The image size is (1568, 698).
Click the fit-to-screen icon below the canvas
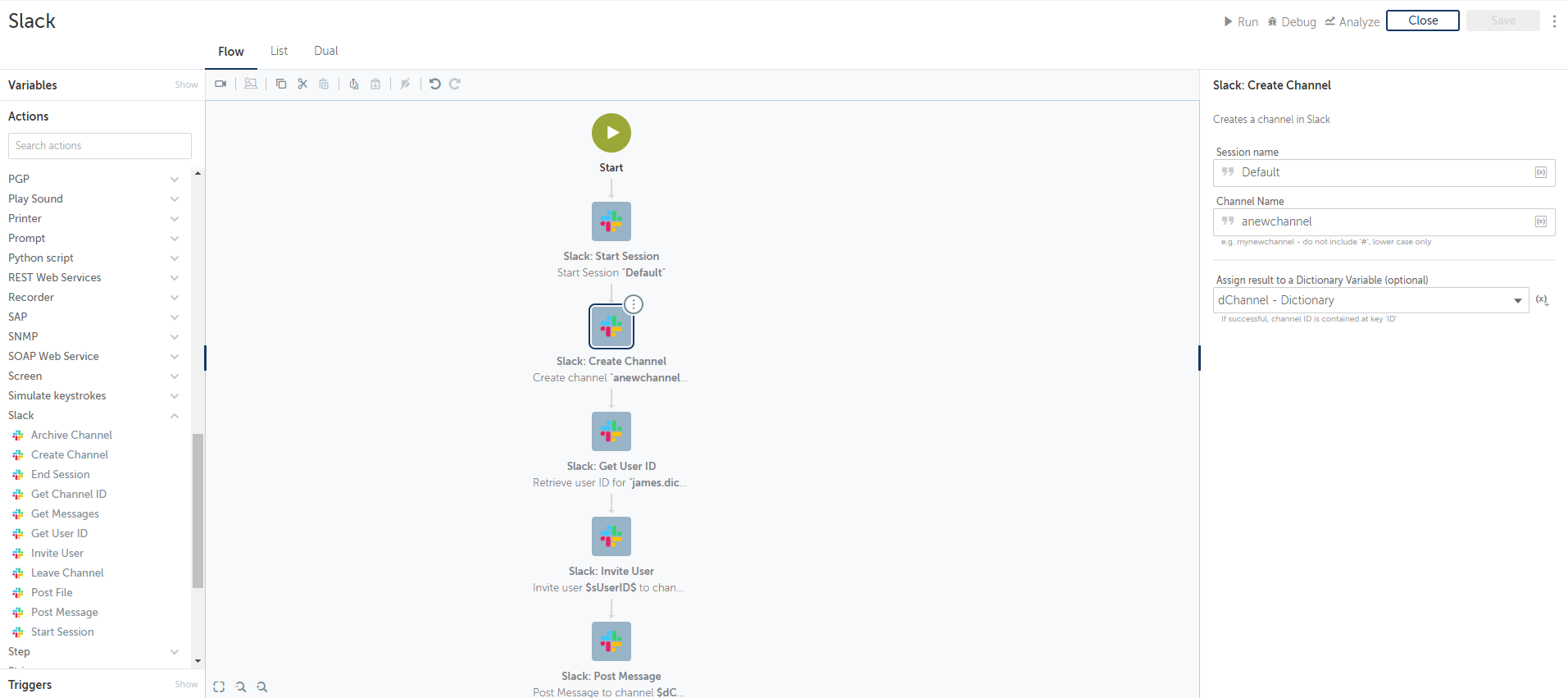219,687
